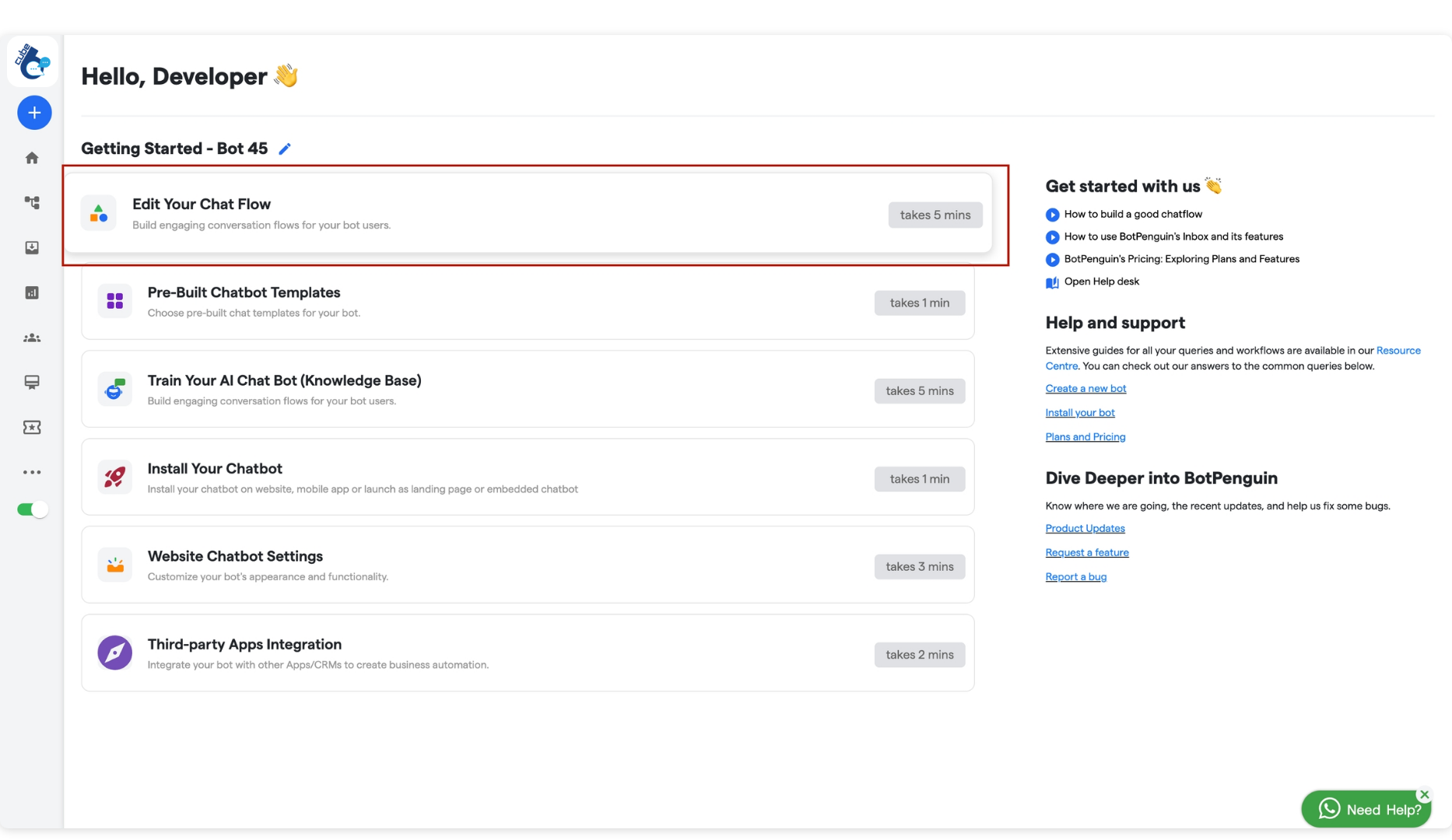The width and height of the screenshot is (1452, 840).
Task: Click 'takes 3 mins' badge on Website Settings
Action: pyautogui.click(x=920, y=566)
